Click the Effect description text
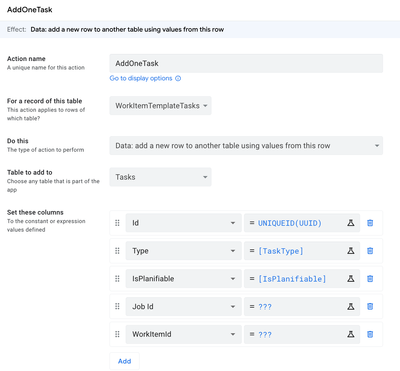The height and width of the screenshot is (371, 400). click(x=127, y=29)
